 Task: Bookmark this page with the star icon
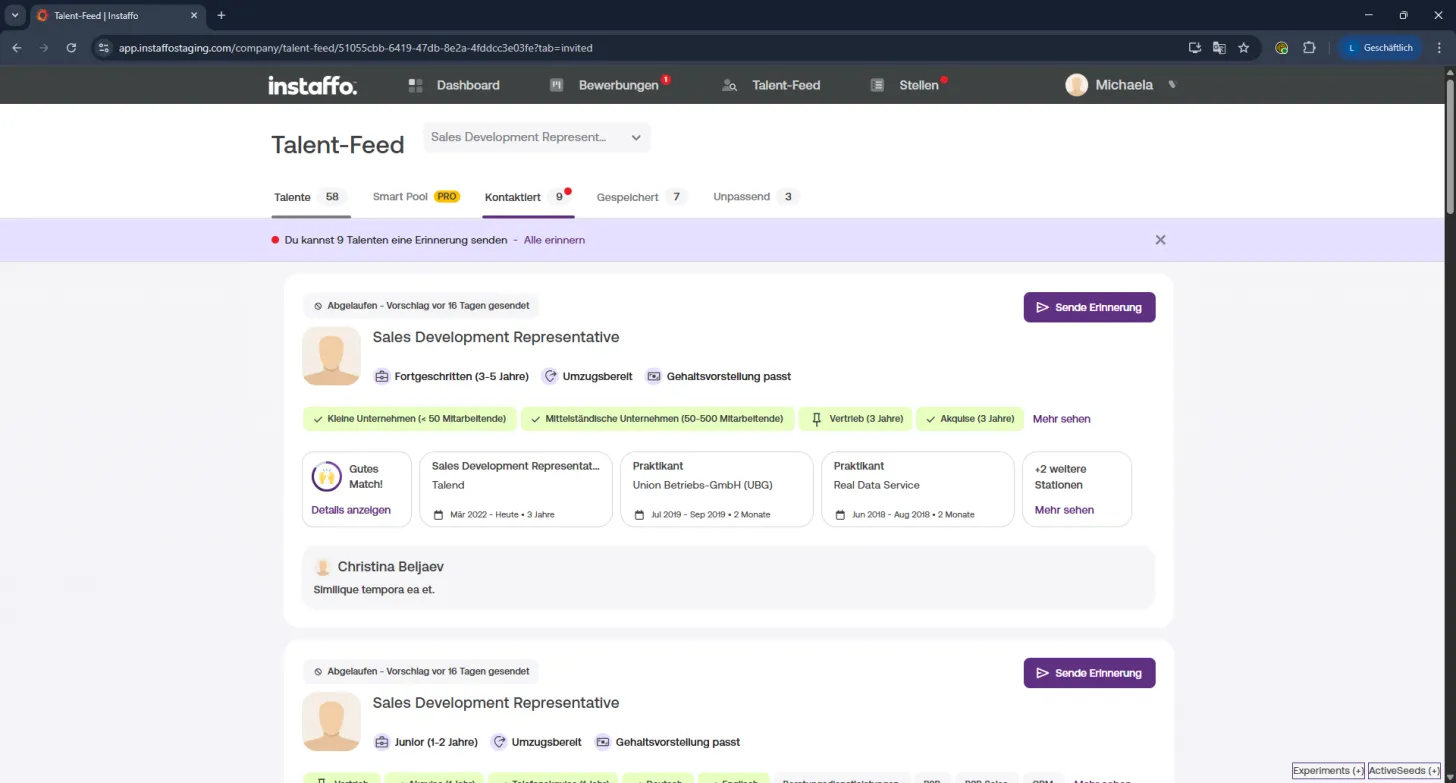tap(1244, 47)
